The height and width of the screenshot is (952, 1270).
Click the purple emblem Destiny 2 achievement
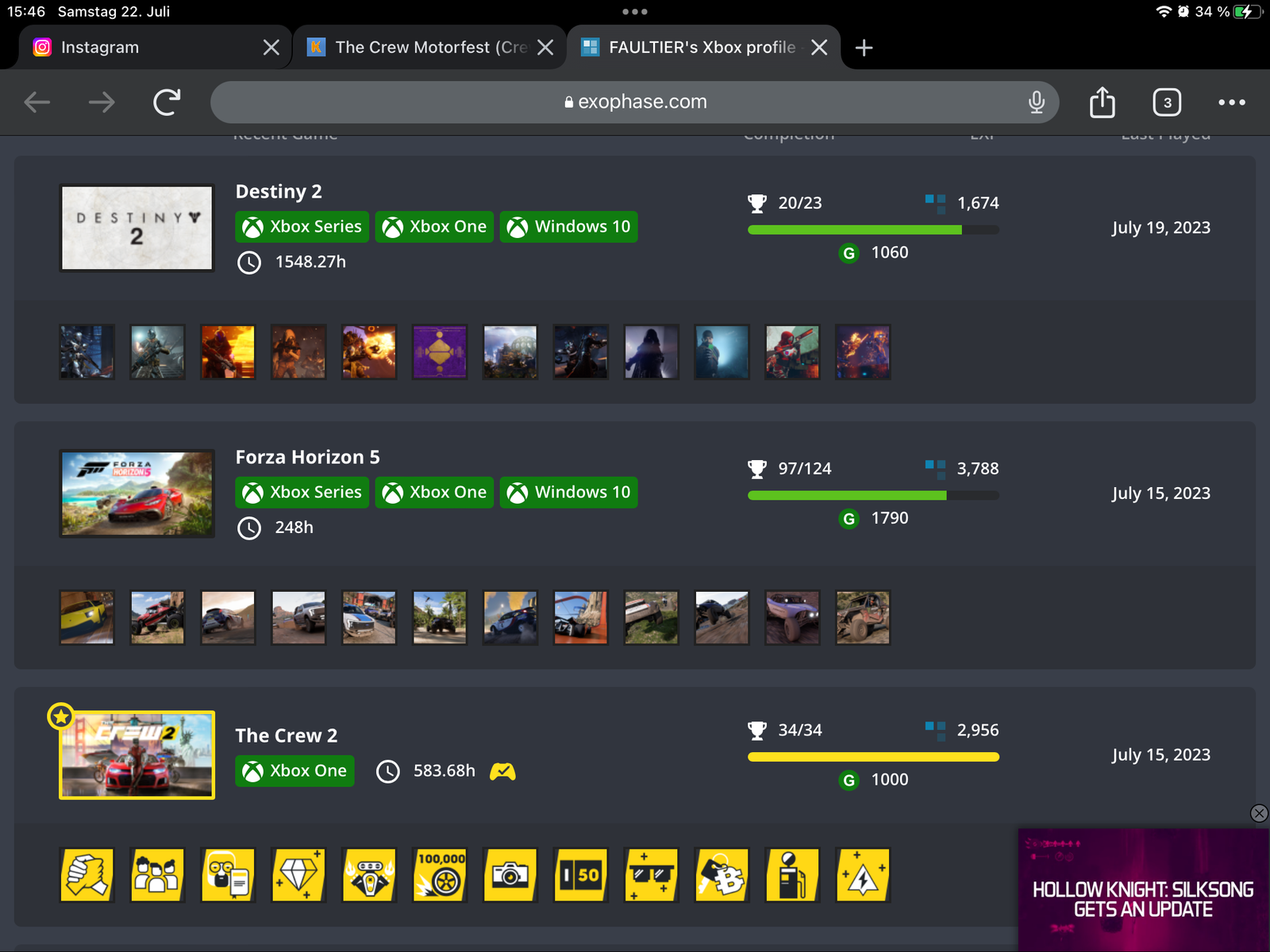[440, 351]
